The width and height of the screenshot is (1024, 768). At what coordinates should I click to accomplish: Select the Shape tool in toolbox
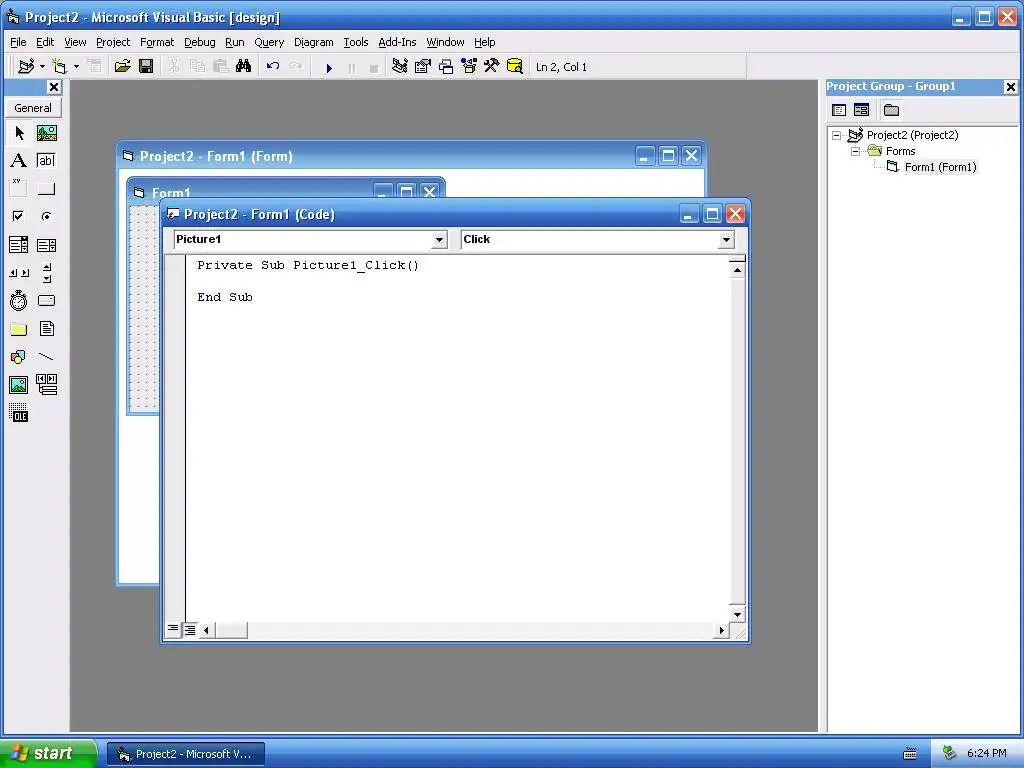[19, 357]
